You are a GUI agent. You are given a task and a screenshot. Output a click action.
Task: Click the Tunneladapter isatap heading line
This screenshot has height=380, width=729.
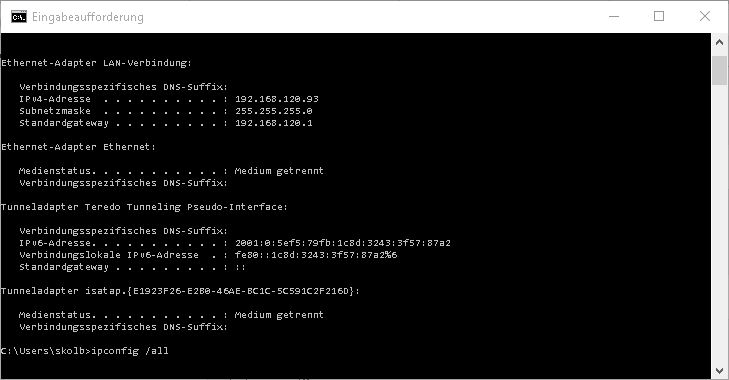[x=180, y=291]
